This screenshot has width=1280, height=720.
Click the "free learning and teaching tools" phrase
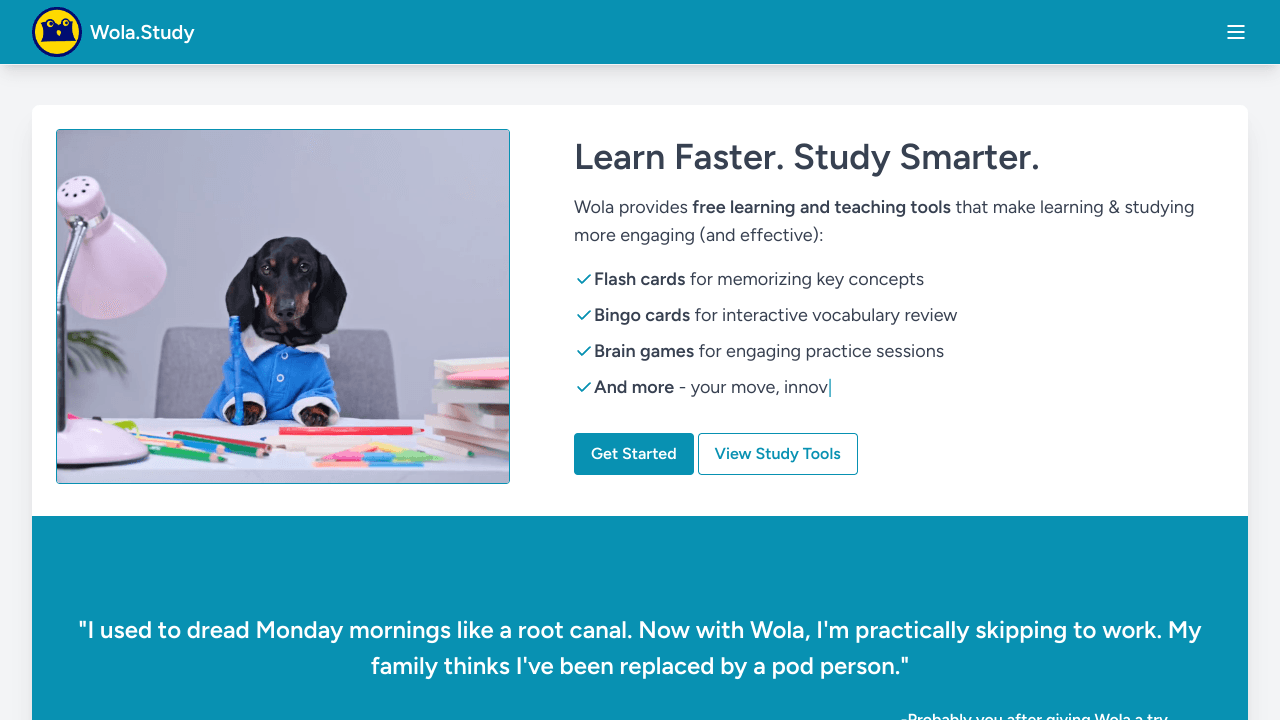coord(821,207)
